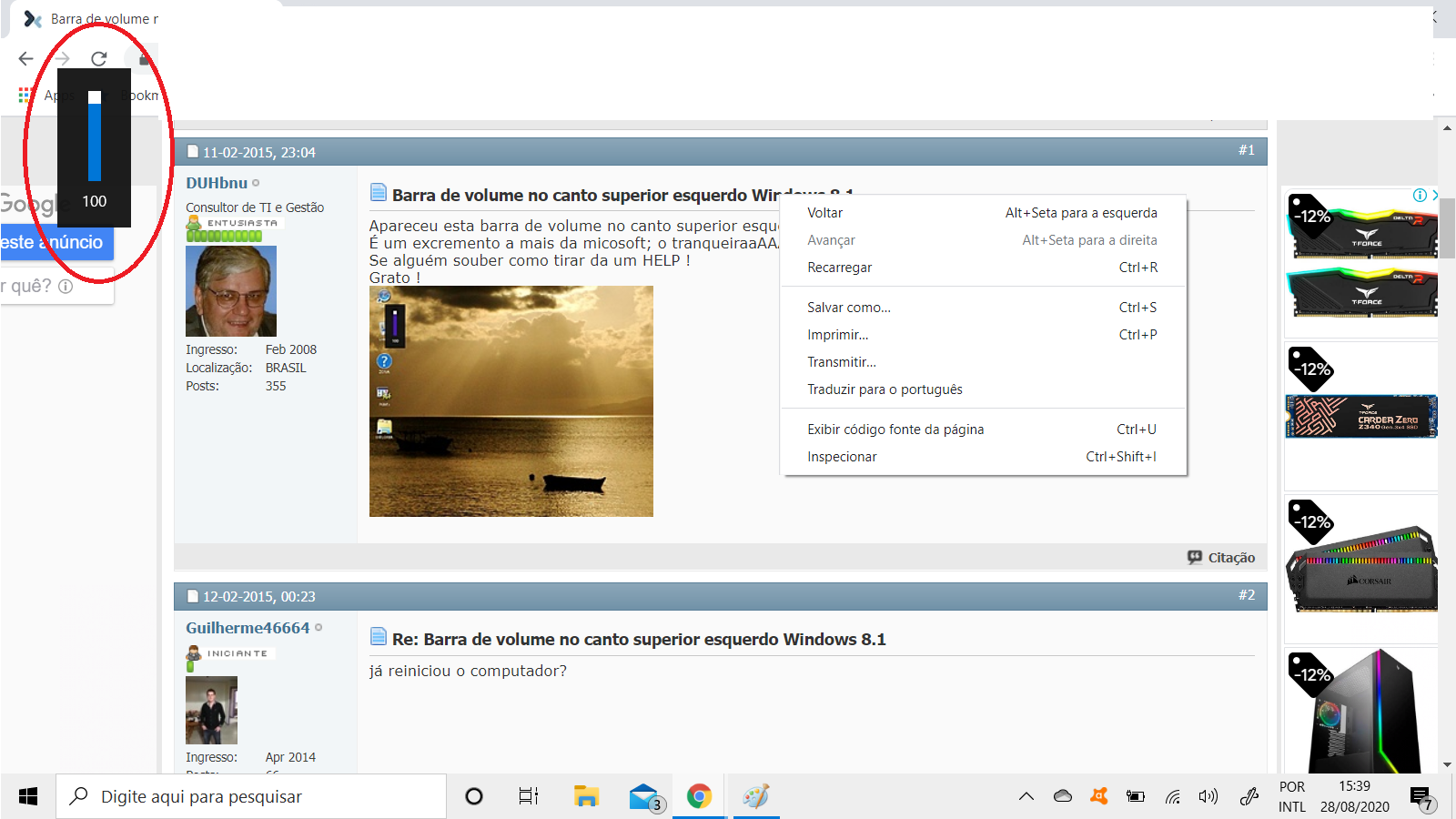Choose 'Voltar' in the context menu
The image size is (1456, 819).
(x=983, y=213)
